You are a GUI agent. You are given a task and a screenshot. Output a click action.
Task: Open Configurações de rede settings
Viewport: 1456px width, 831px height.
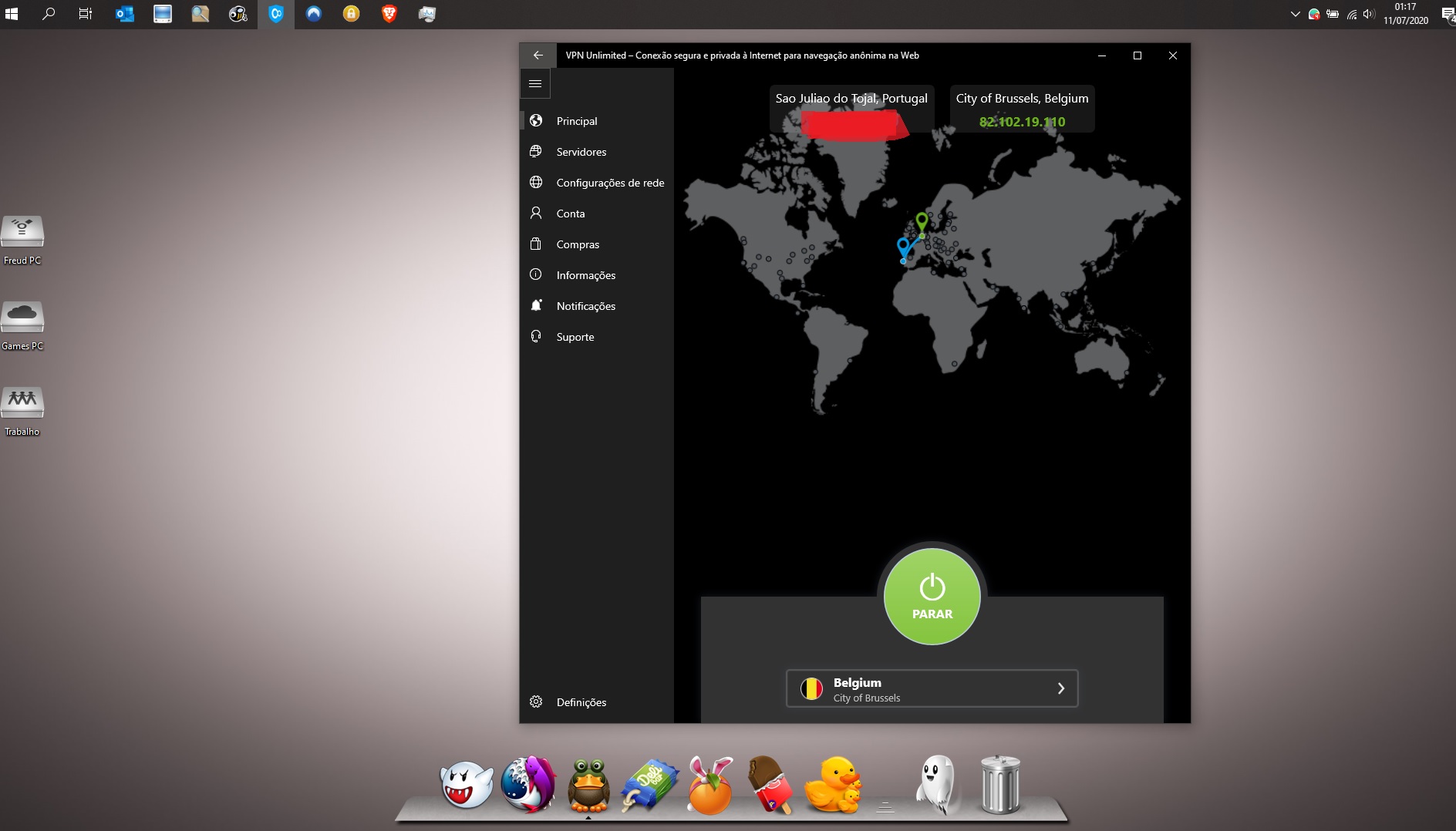pyautogui.click(x=597, y=183)
